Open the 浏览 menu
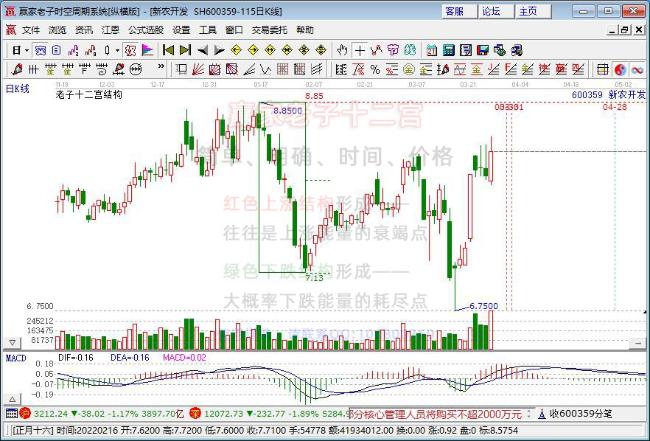This screenshot has width=650, height=441. [x=57, y=30]
